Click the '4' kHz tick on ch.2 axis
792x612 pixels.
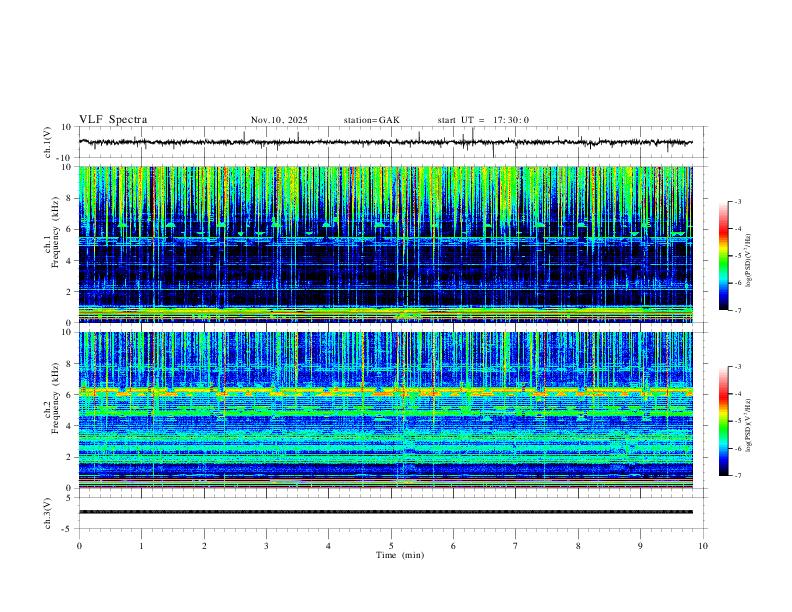click(69, 426)
